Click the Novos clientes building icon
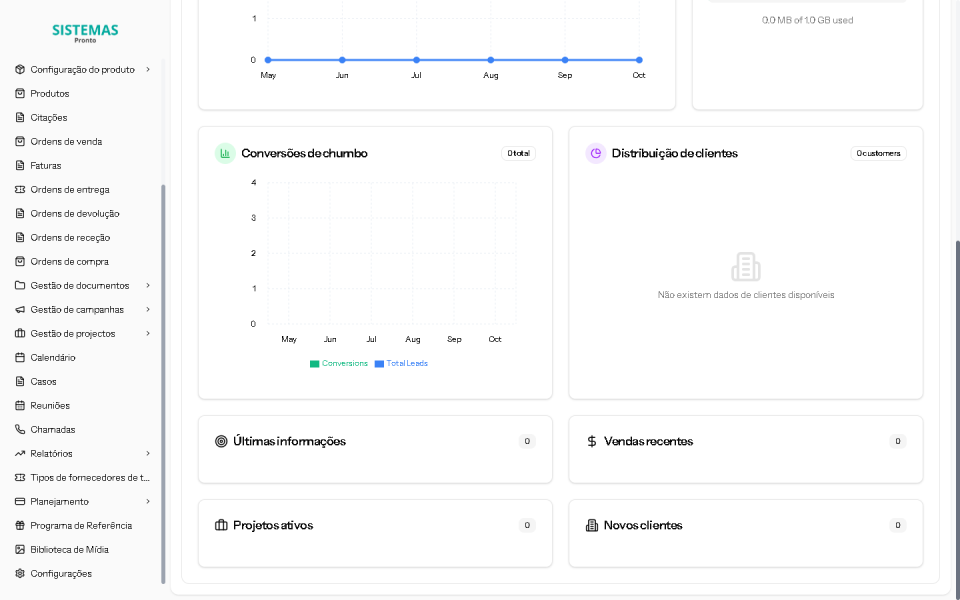The height and width of the screenshot is (600, 960). tap(593, 525)
